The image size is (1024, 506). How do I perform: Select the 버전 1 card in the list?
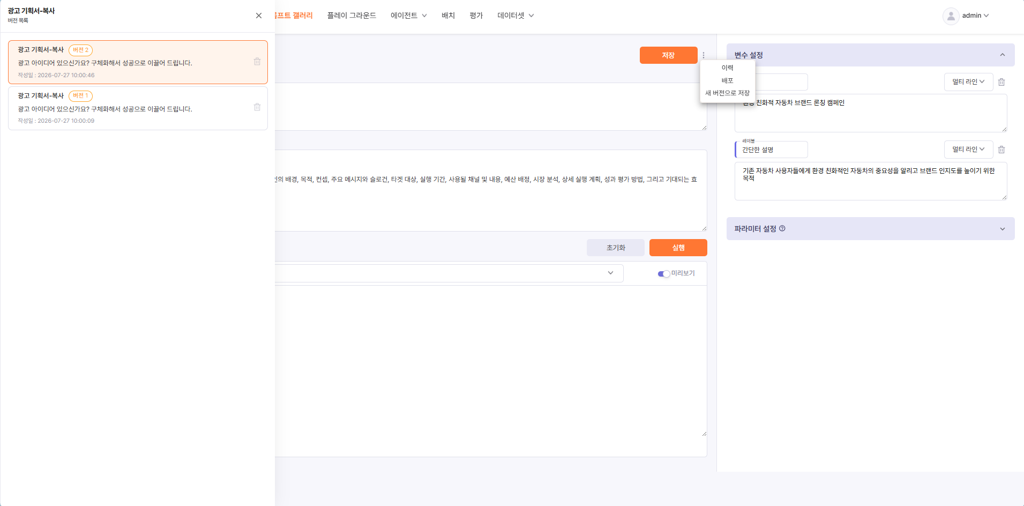(138, 108)
